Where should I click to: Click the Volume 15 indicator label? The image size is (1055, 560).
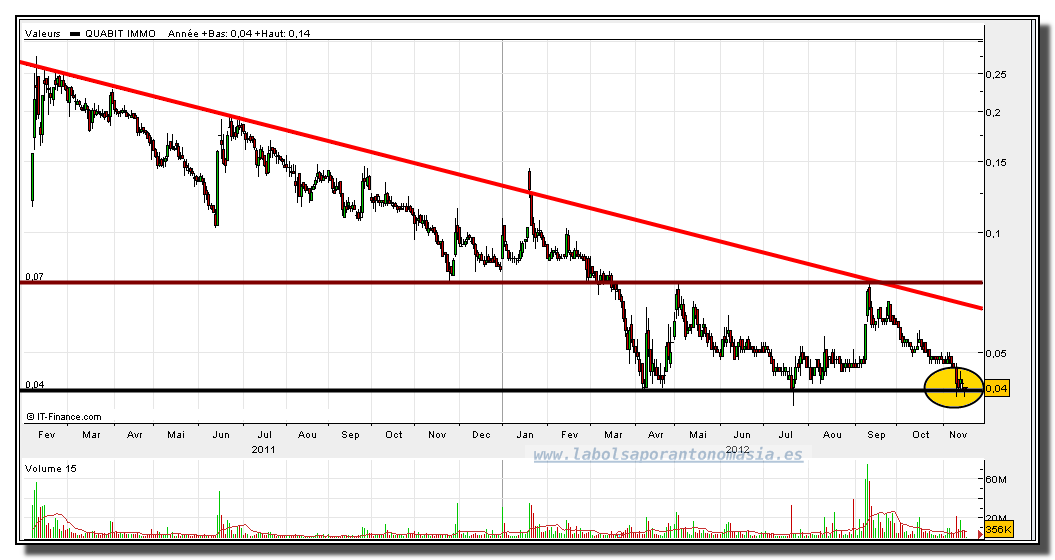point(50,468)
